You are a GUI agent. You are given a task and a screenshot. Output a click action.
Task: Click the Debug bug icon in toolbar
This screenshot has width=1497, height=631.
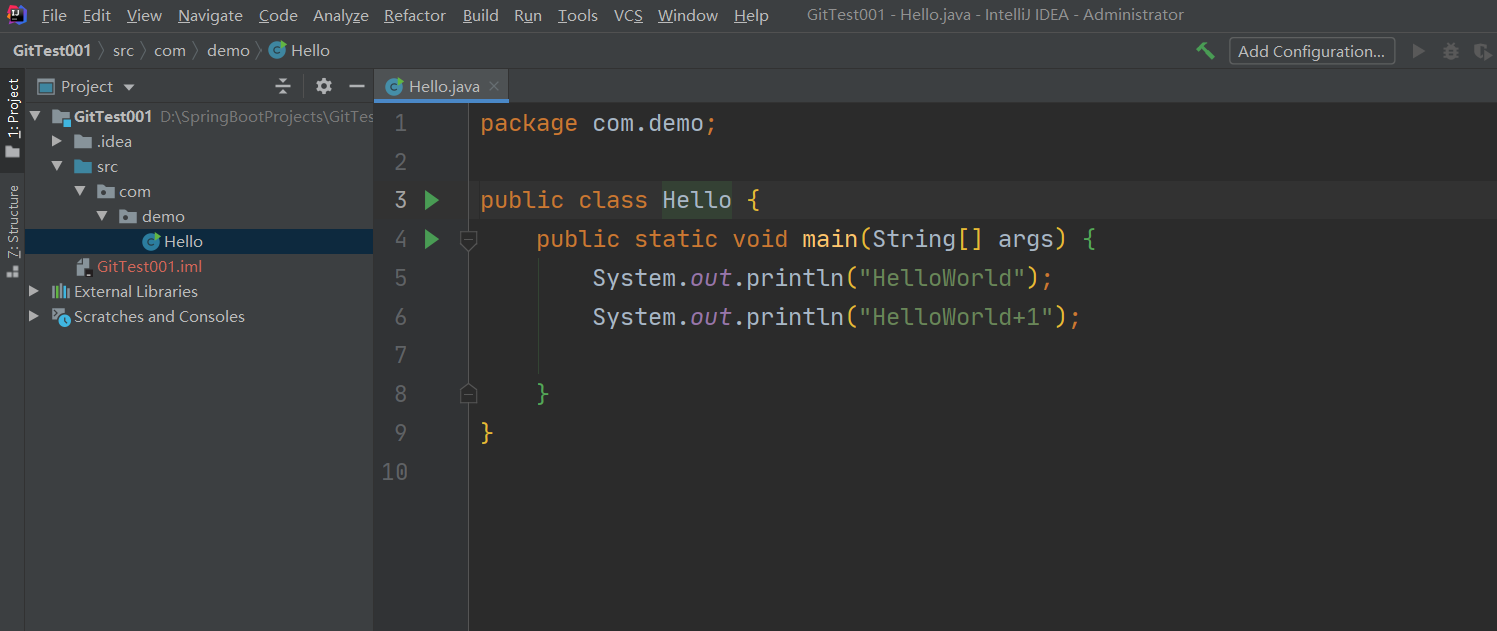coord(1451,51)
